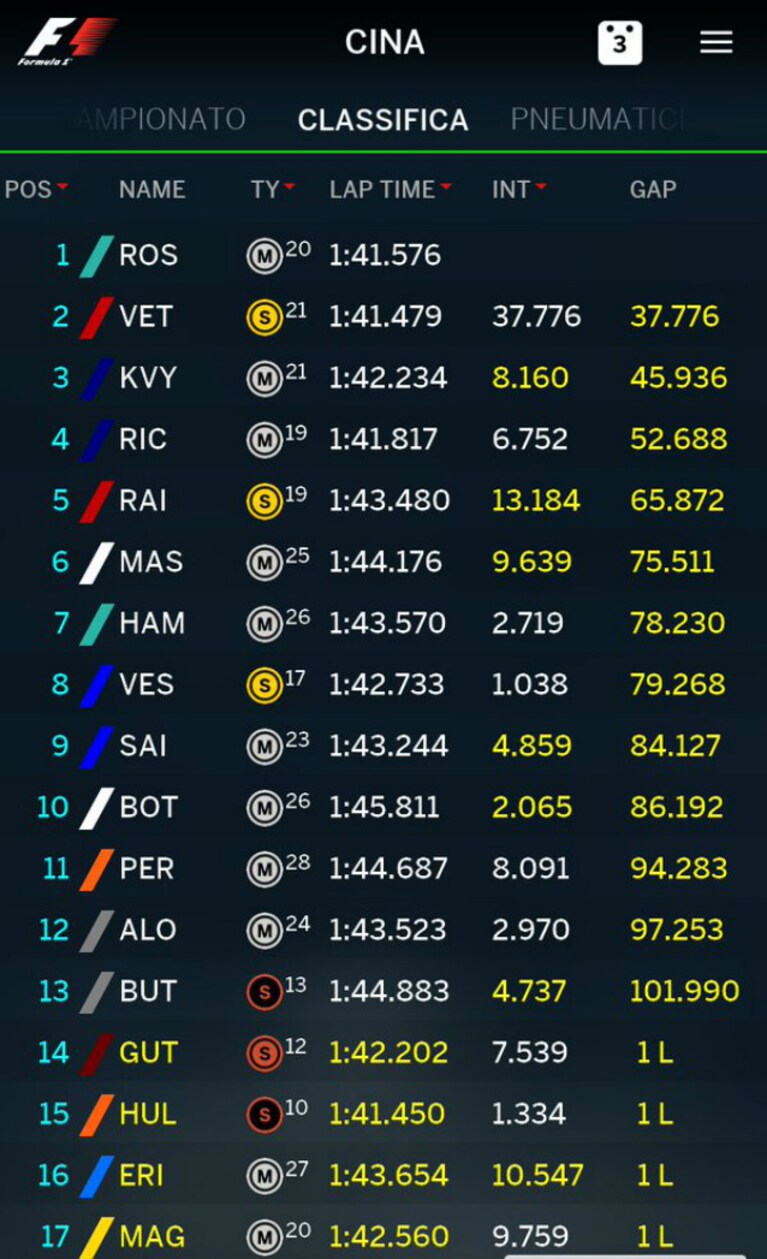This screenshot has width=767, height=1259.
Task: Tap GUT's red tyre icon
Action: 264,1053
